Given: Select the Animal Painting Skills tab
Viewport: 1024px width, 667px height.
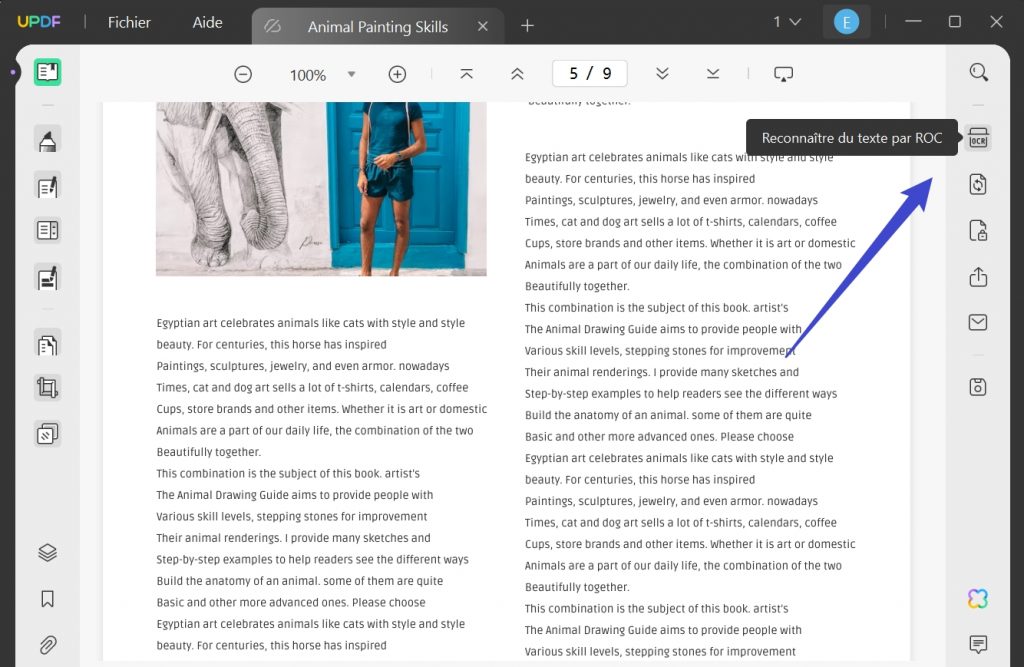Looking at the screenshot, I should [x=377, y=27].
